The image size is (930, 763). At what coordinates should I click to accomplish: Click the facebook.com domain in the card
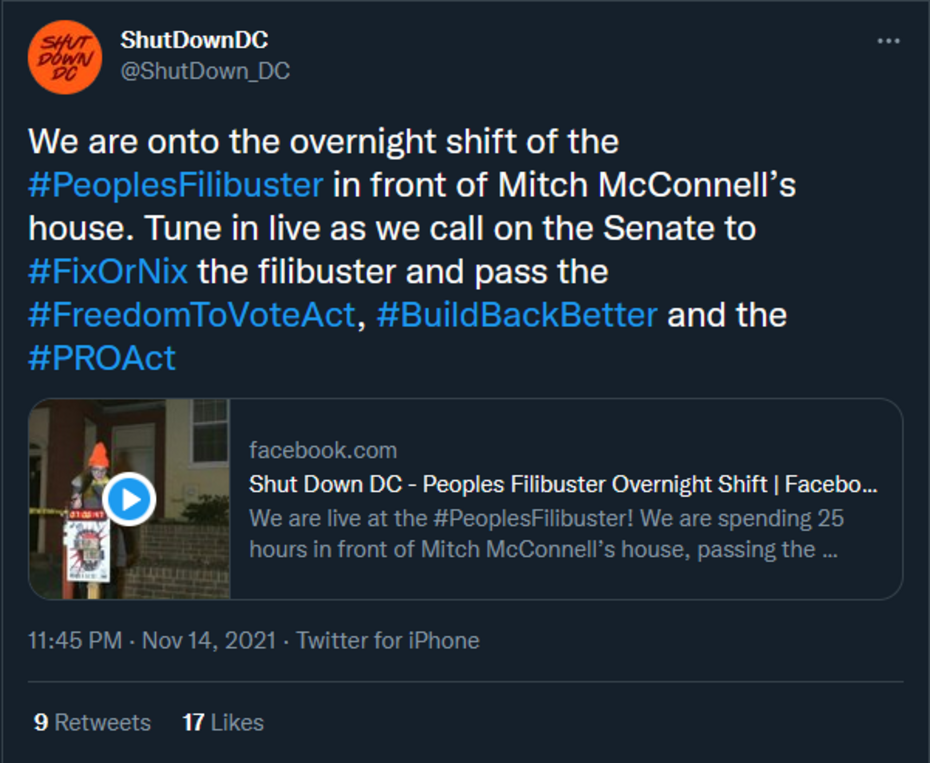point(322,450)
